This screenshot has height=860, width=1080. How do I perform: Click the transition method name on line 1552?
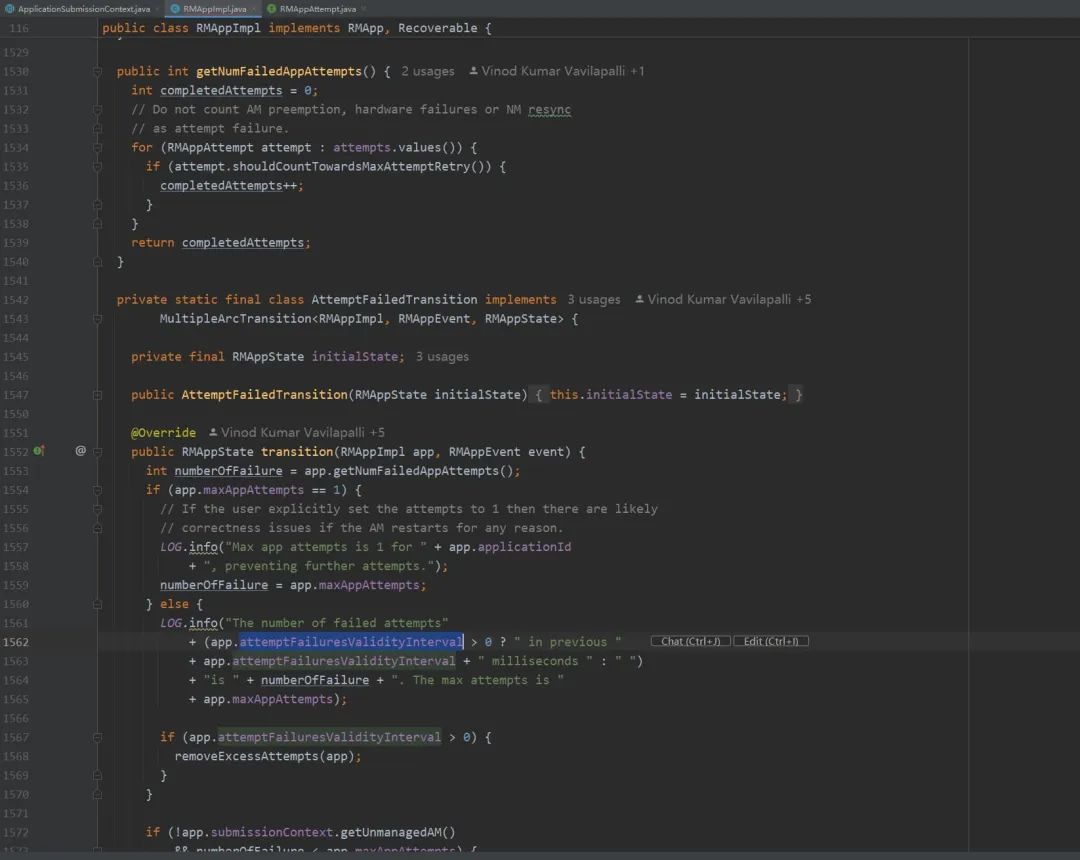[297, 452]
